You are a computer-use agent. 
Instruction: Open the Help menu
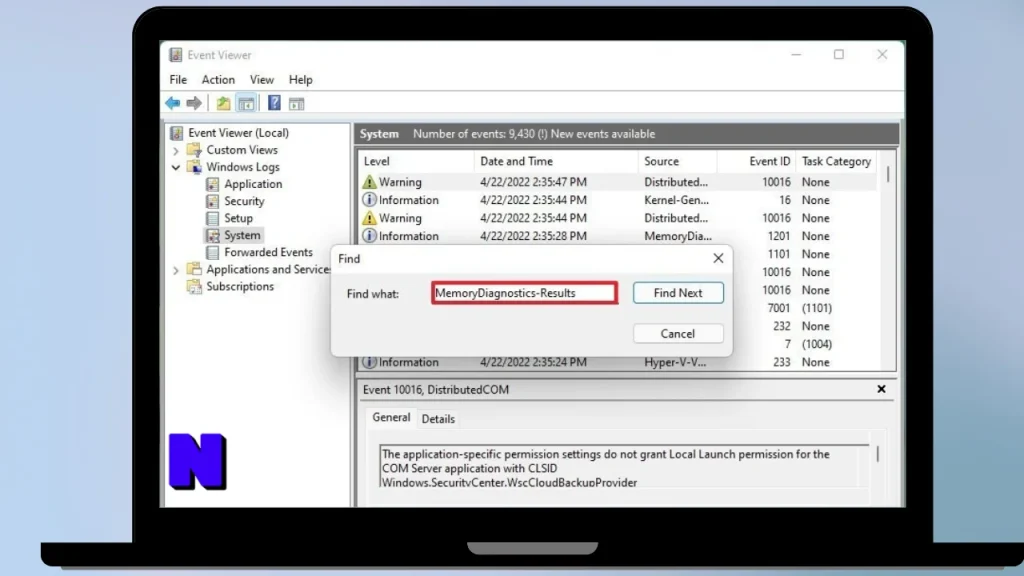pyautogui.click(x=300, y=80)
